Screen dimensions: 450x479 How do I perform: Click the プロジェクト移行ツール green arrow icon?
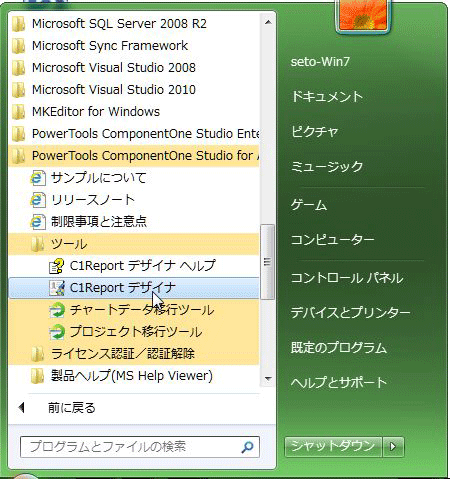click(57, 332)
